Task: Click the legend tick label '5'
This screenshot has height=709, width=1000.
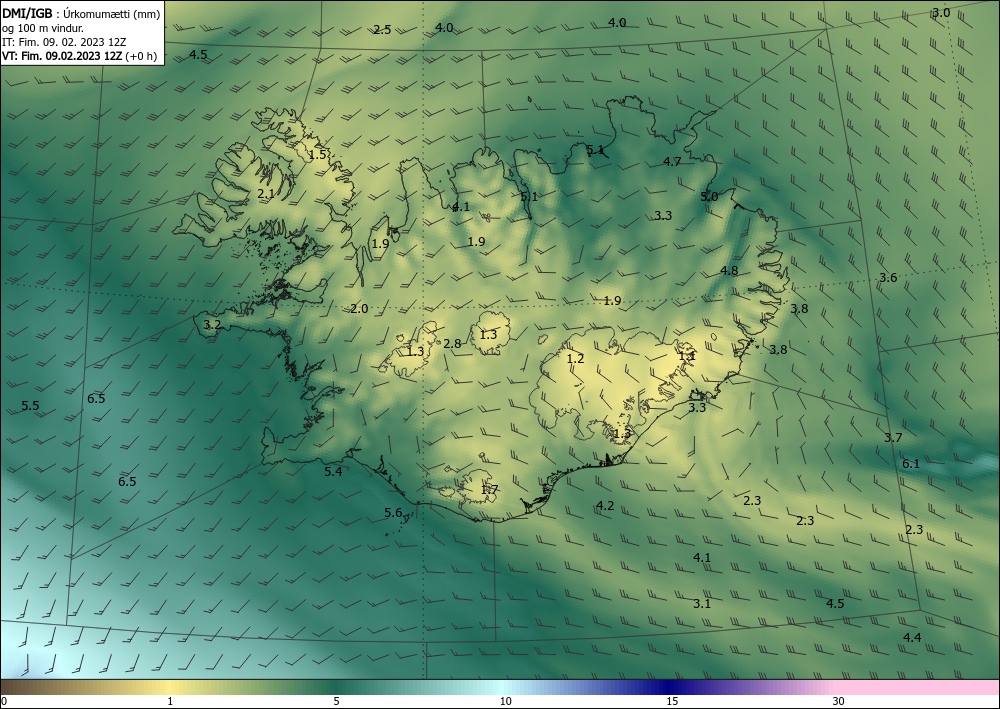Action: click(x=336, y=702)
